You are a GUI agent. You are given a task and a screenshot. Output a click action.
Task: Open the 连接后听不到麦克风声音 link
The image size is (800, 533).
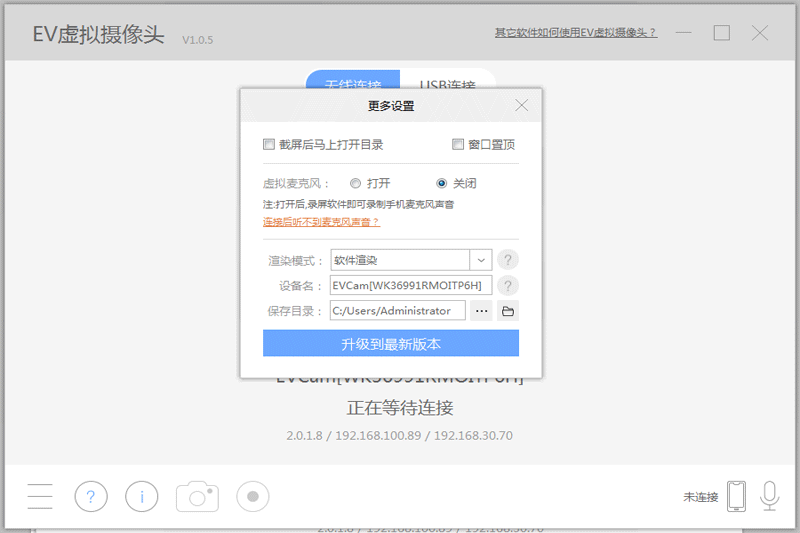[321, 222]
